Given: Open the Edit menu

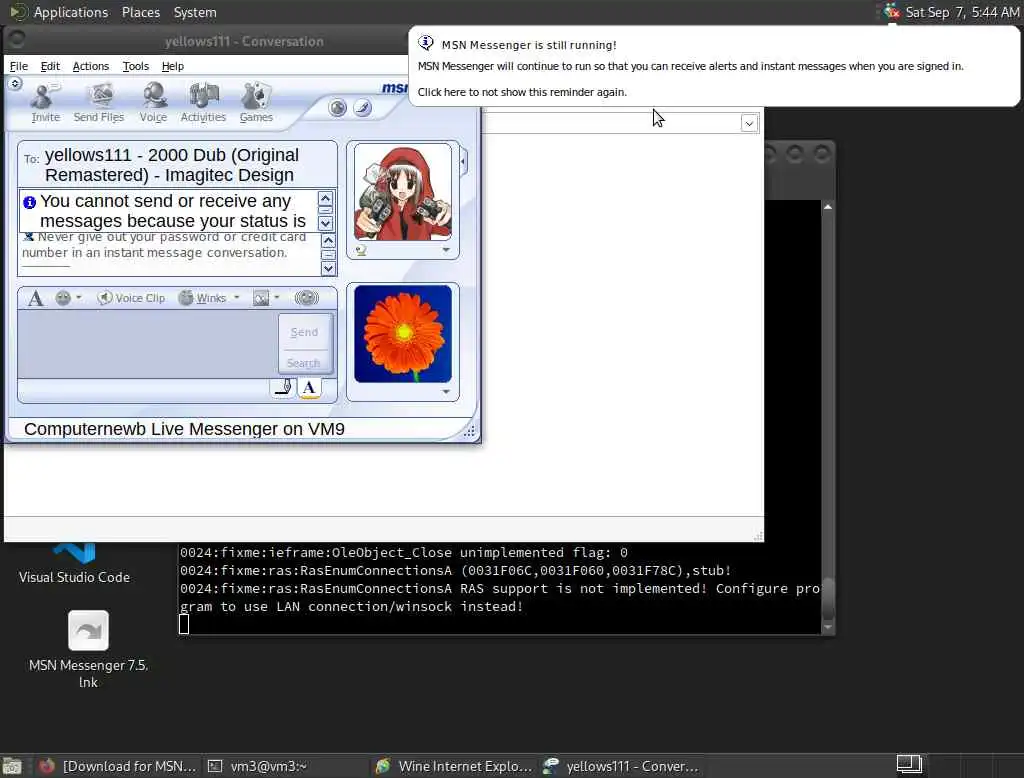Looking at the screenshot, I should coord(50,66).
